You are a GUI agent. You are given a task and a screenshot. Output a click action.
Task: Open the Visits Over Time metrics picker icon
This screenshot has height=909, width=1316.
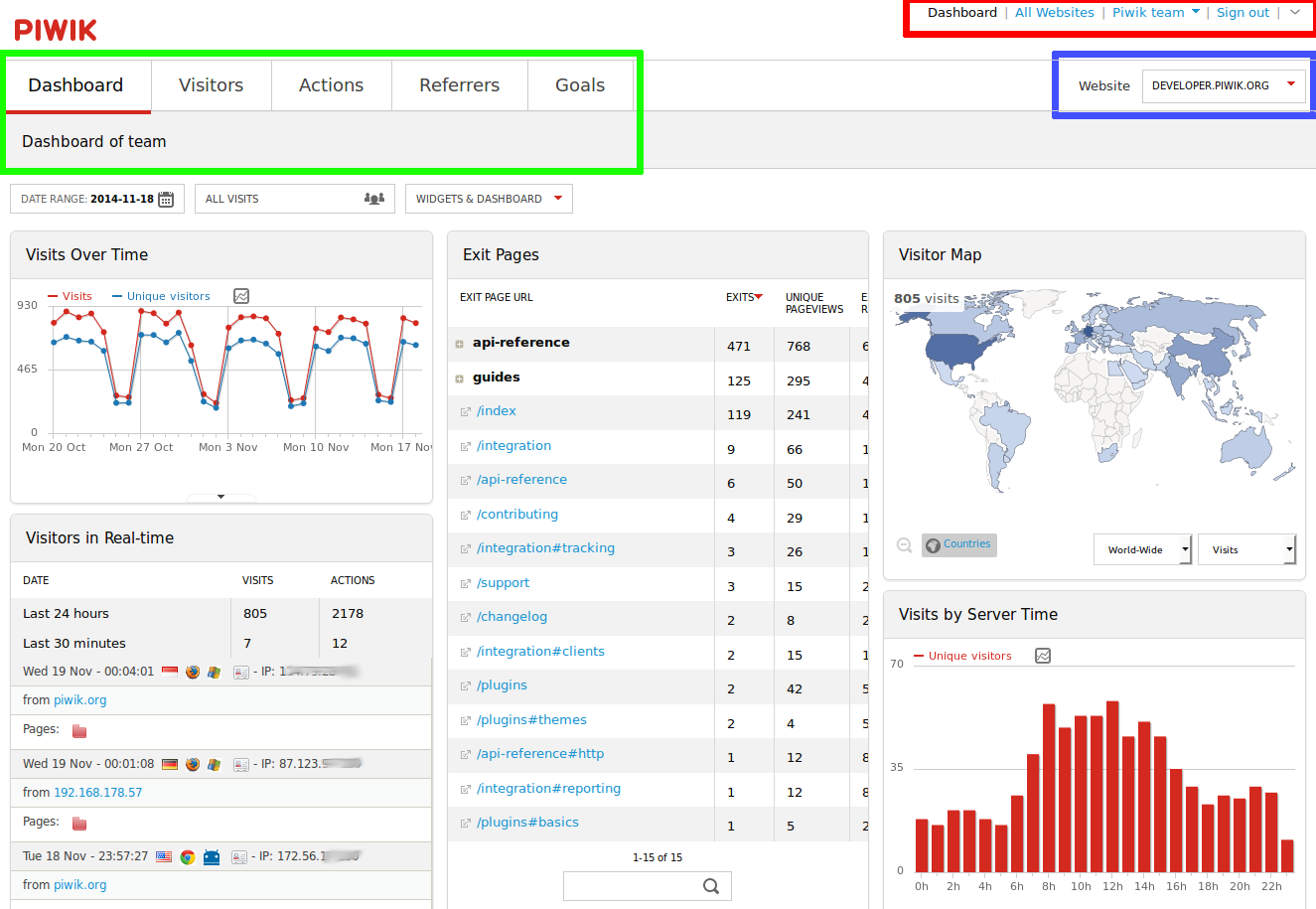(x=241, y=296)
